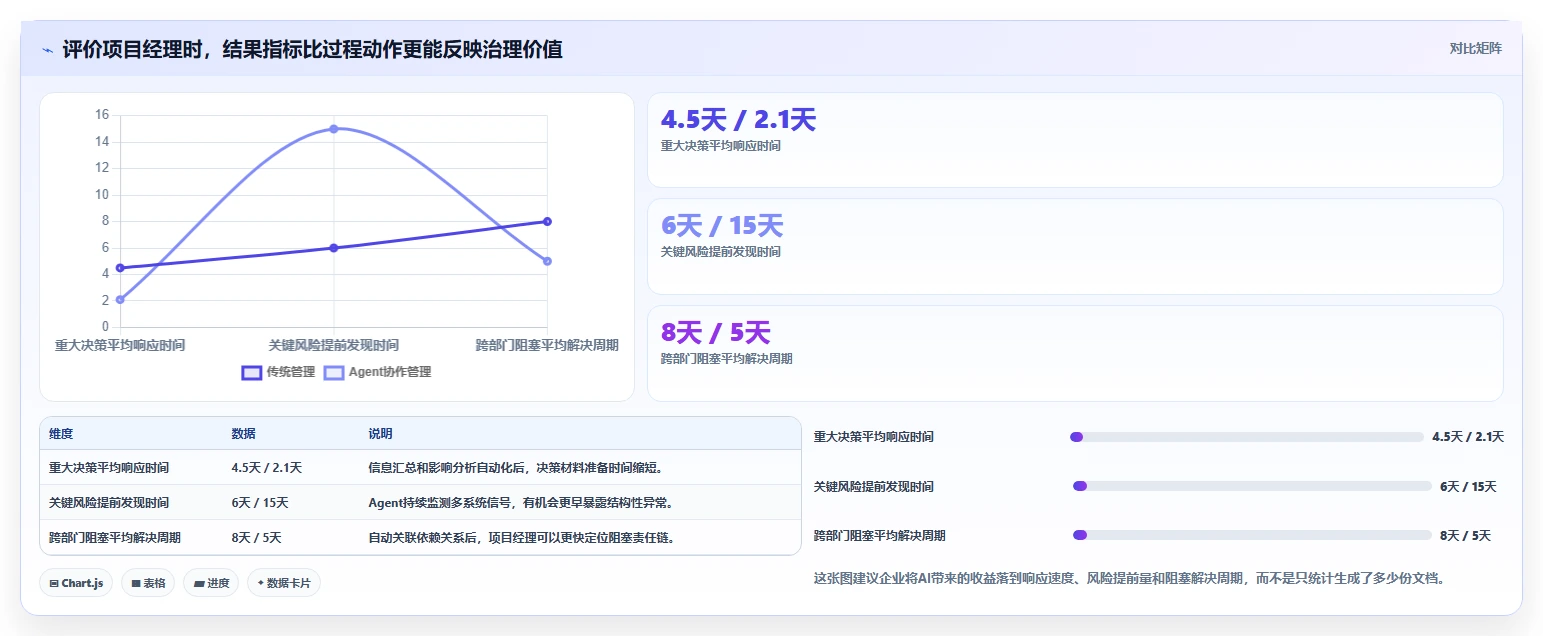
Task: Select the Chart.js tag chip
Action: coord(76,583)
